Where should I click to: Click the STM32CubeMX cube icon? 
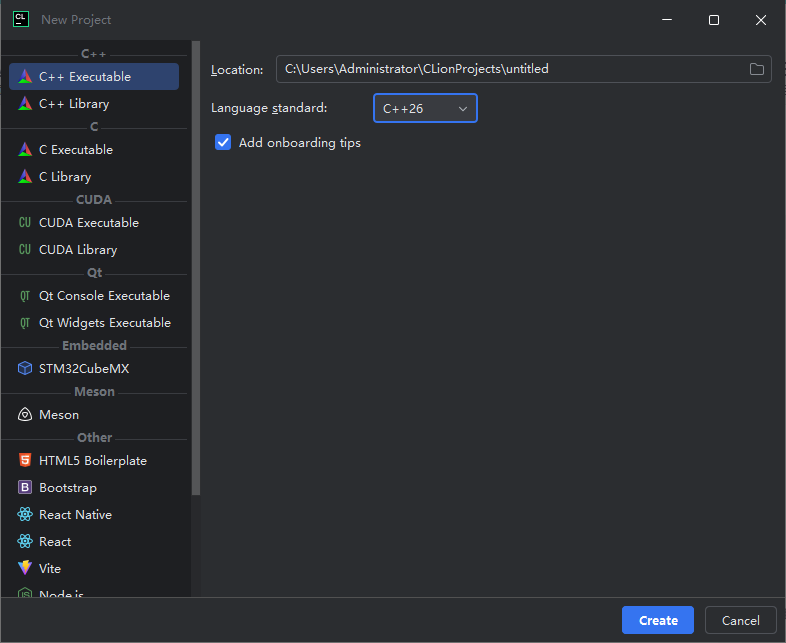point(25,368)
